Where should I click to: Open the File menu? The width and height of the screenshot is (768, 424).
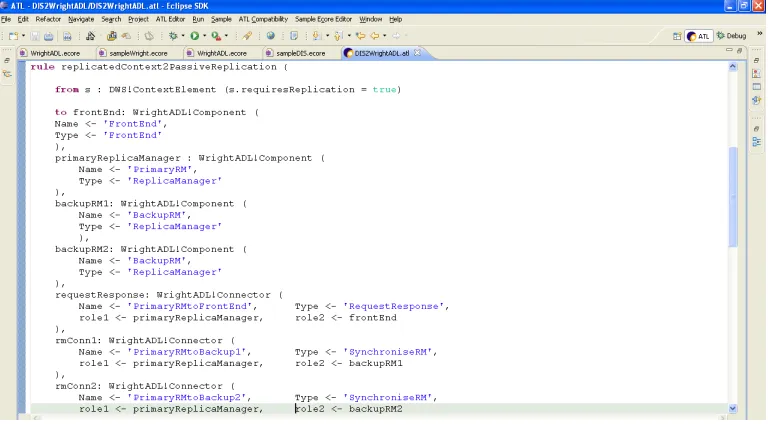coord(6,19)
